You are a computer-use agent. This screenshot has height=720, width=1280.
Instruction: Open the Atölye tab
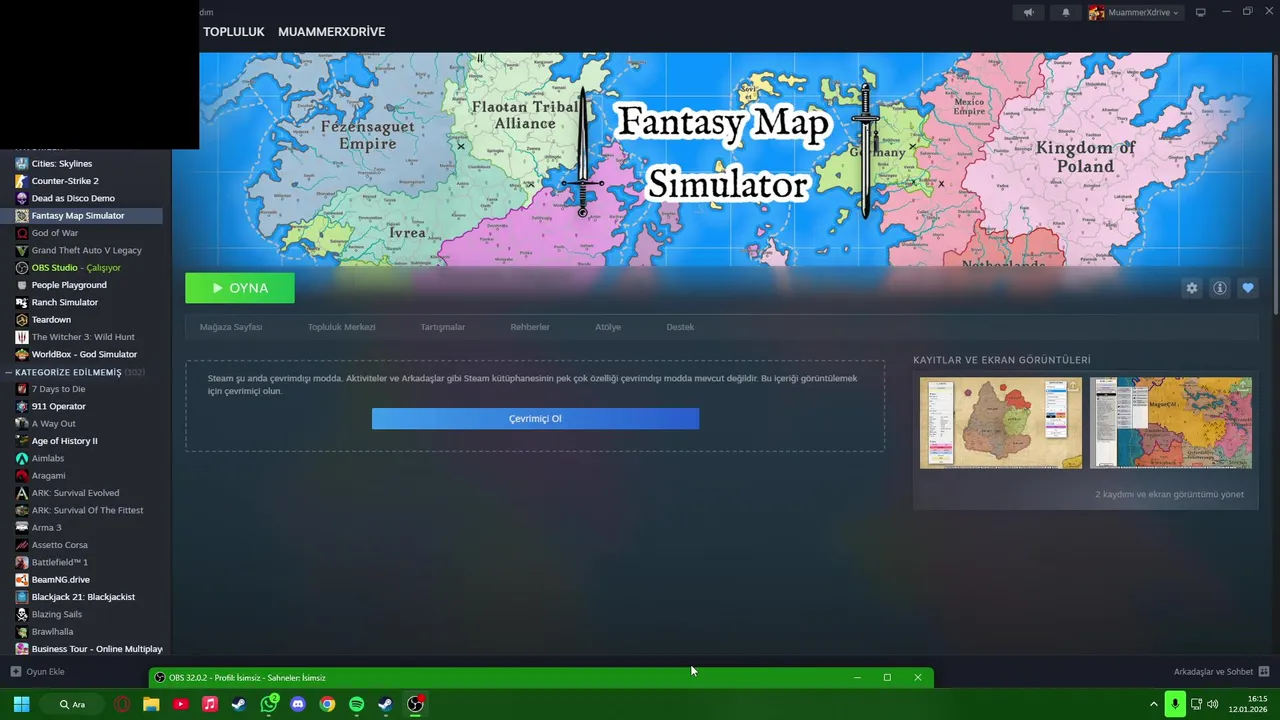[608, 327]
